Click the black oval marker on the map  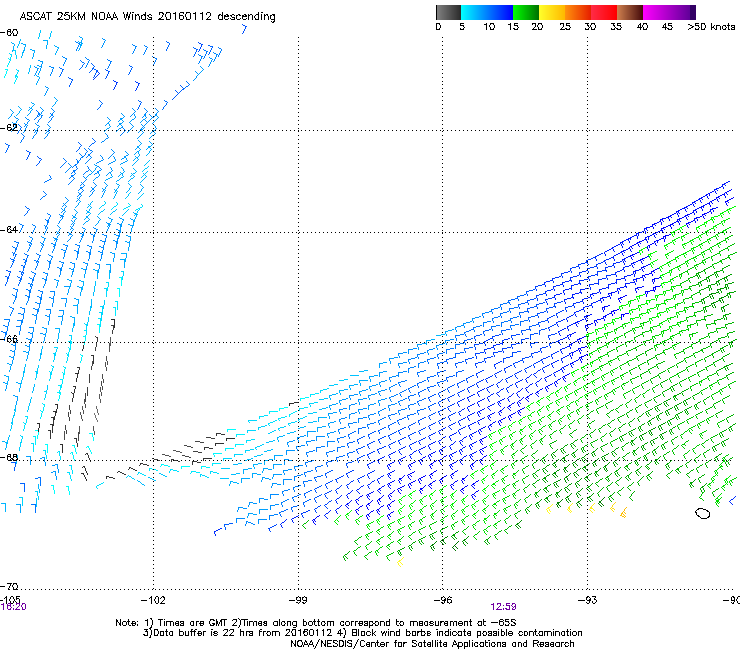[703, 513]
